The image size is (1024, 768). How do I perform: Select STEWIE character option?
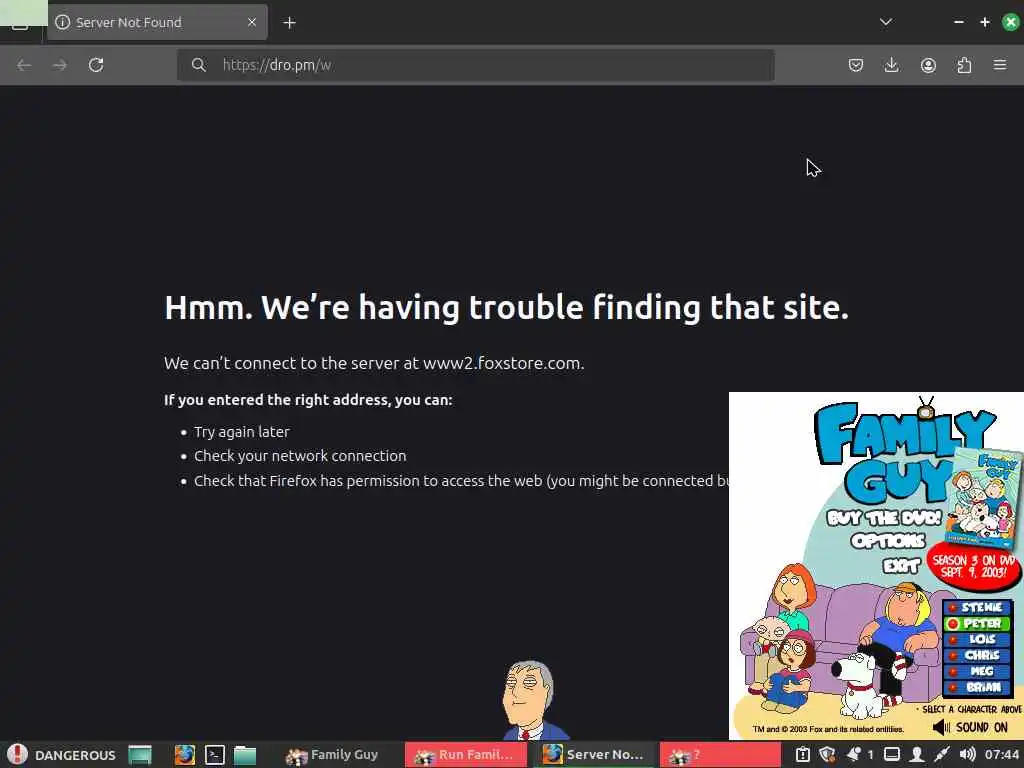pos(978,607)
